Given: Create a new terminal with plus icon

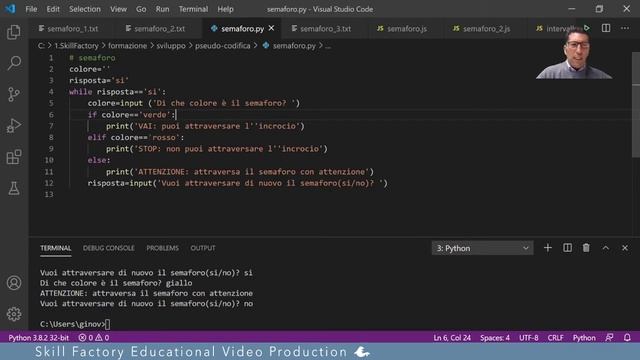Looking at the screenshot, I should click(548, 248).
